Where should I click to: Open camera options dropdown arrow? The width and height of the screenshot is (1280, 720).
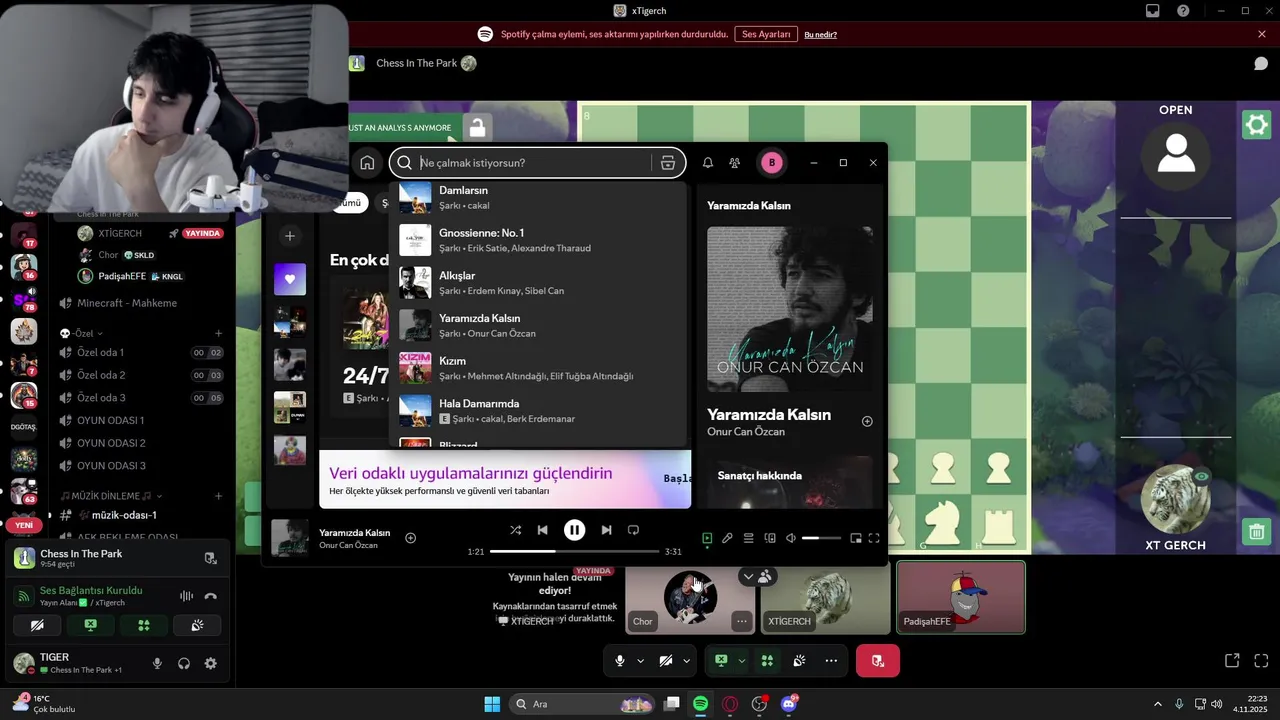pos(686,661)
